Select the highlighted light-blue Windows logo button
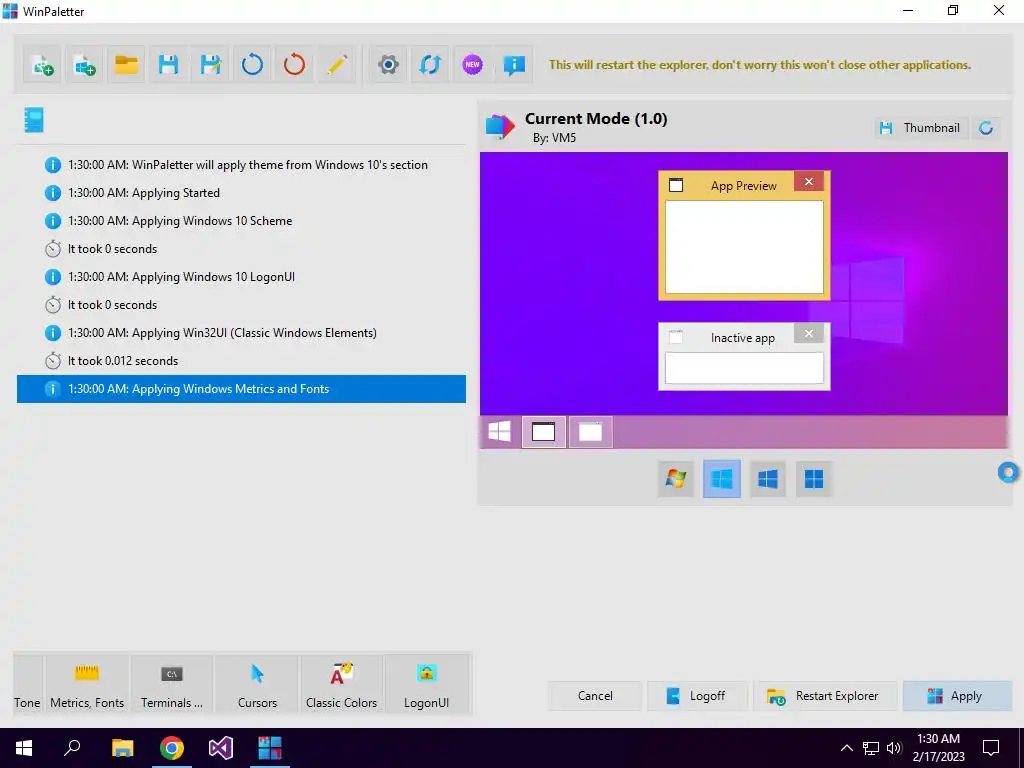The width and height of the screenshot is (1024, 768). [722, 479]
